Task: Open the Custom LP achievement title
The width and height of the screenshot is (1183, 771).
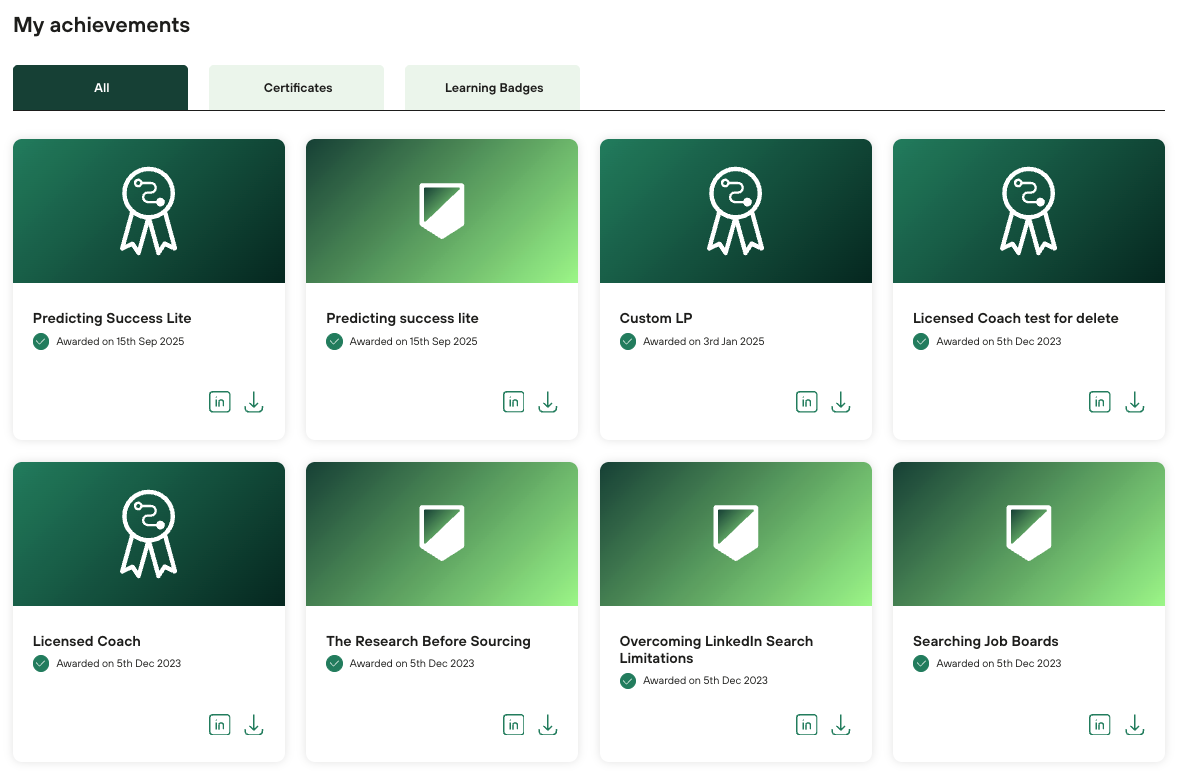Action: (656, 318)
